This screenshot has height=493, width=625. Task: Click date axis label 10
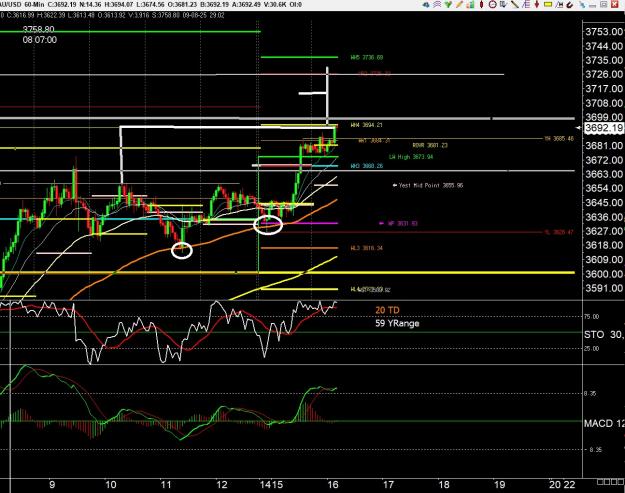(111, 485)
